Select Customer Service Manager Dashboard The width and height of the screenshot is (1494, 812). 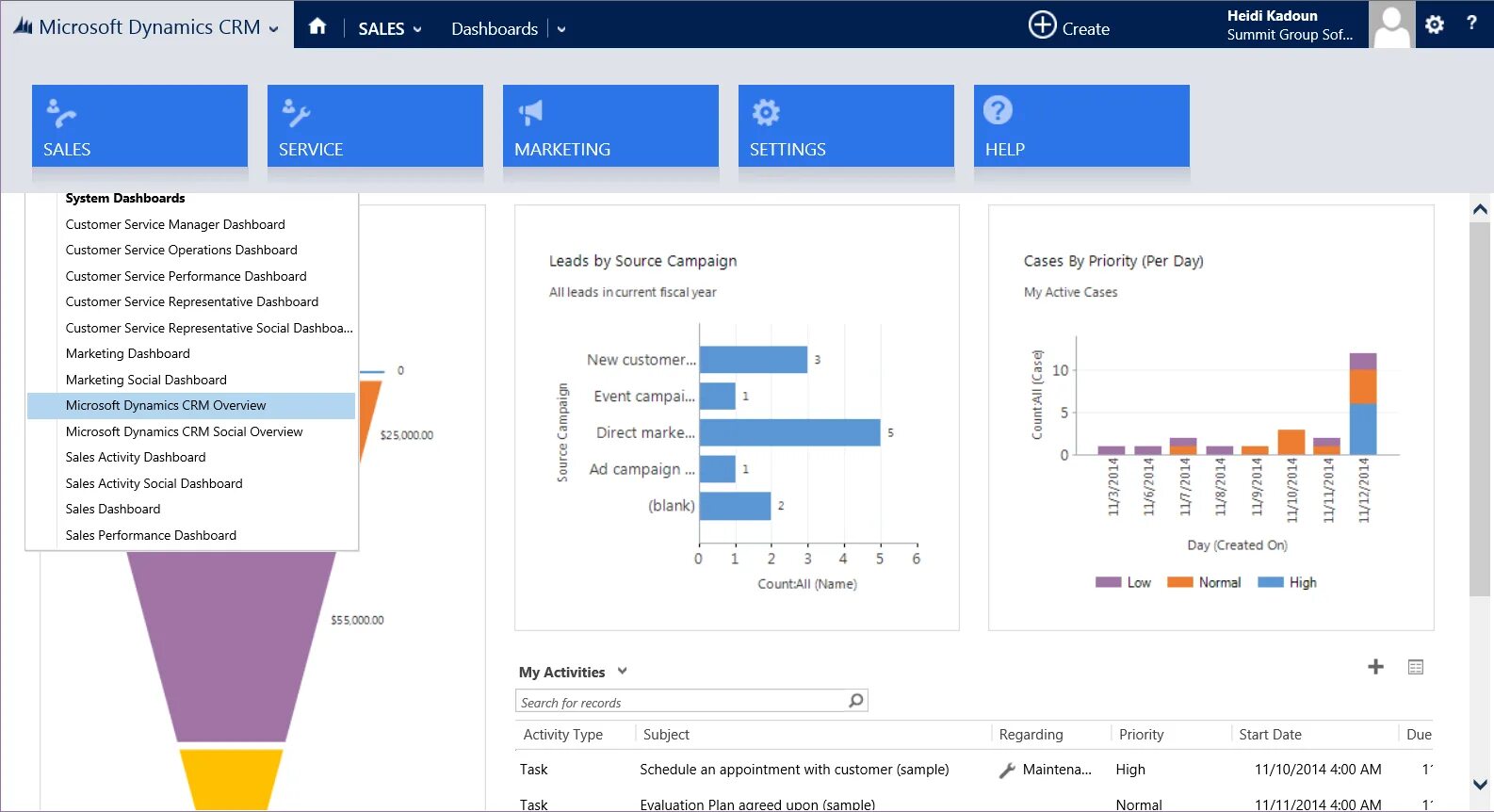tap(175, 224)
